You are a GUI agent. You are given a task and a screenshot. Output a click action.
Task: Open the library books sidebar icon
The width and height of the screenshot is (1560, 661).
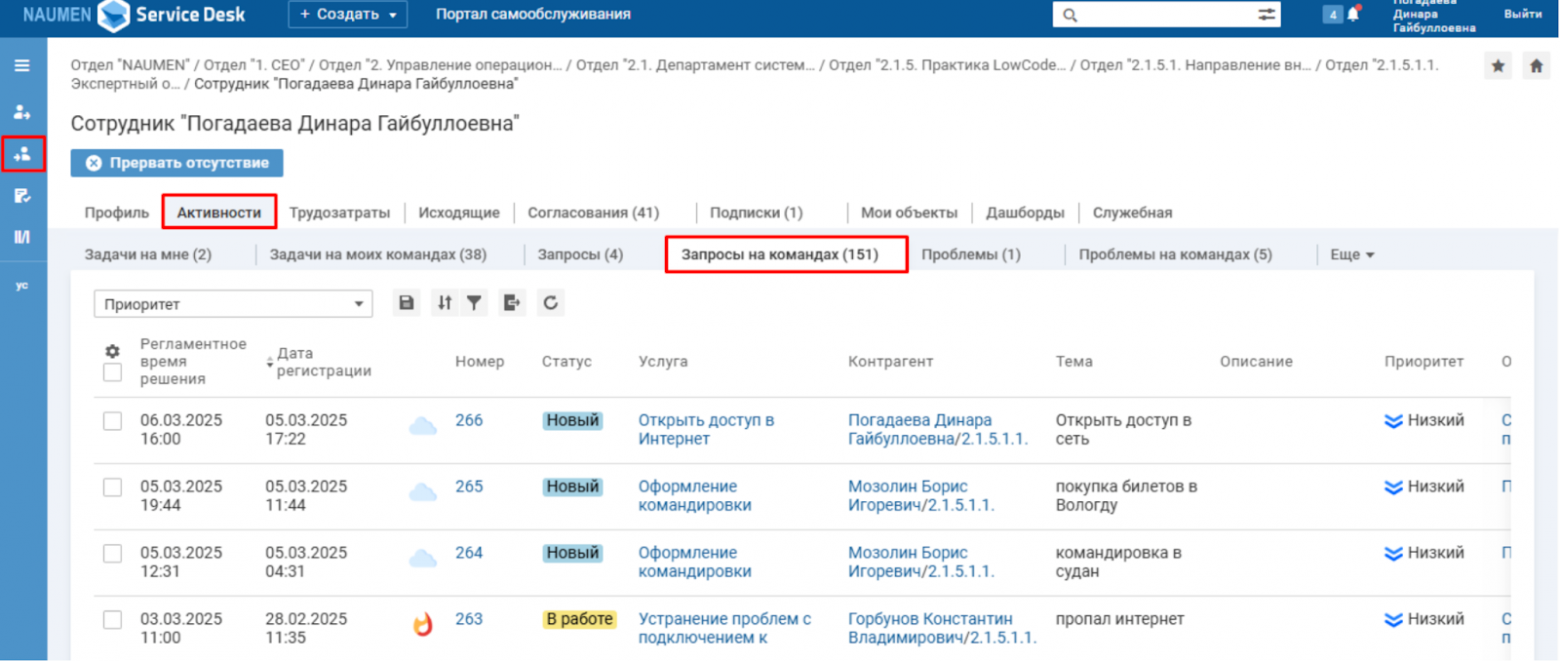click(22, 237)
